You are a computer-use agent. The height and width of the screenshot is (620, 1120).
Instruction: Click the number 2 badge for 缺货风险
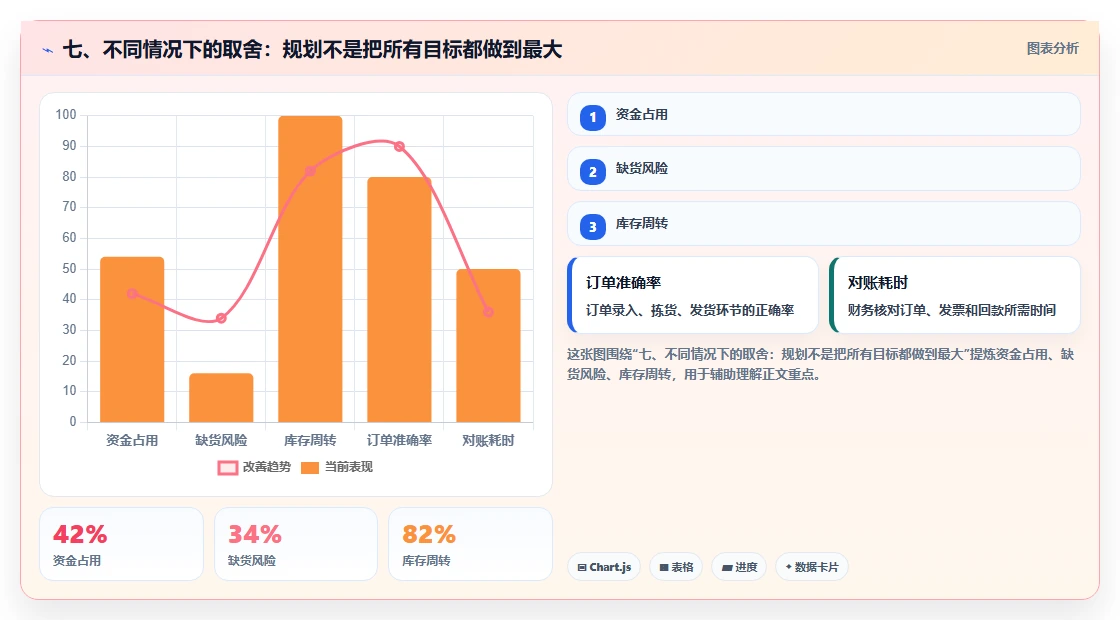(x=592, y=171)
